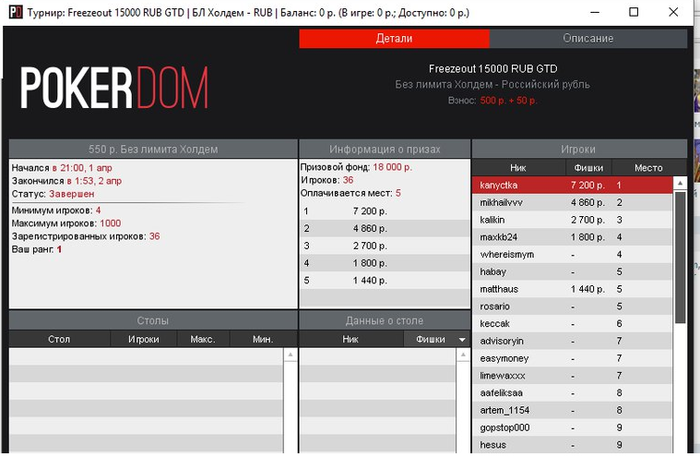Click the Статус: Завершен line
The height and width of the screenshot is (457, 700).
pos(53,194)
